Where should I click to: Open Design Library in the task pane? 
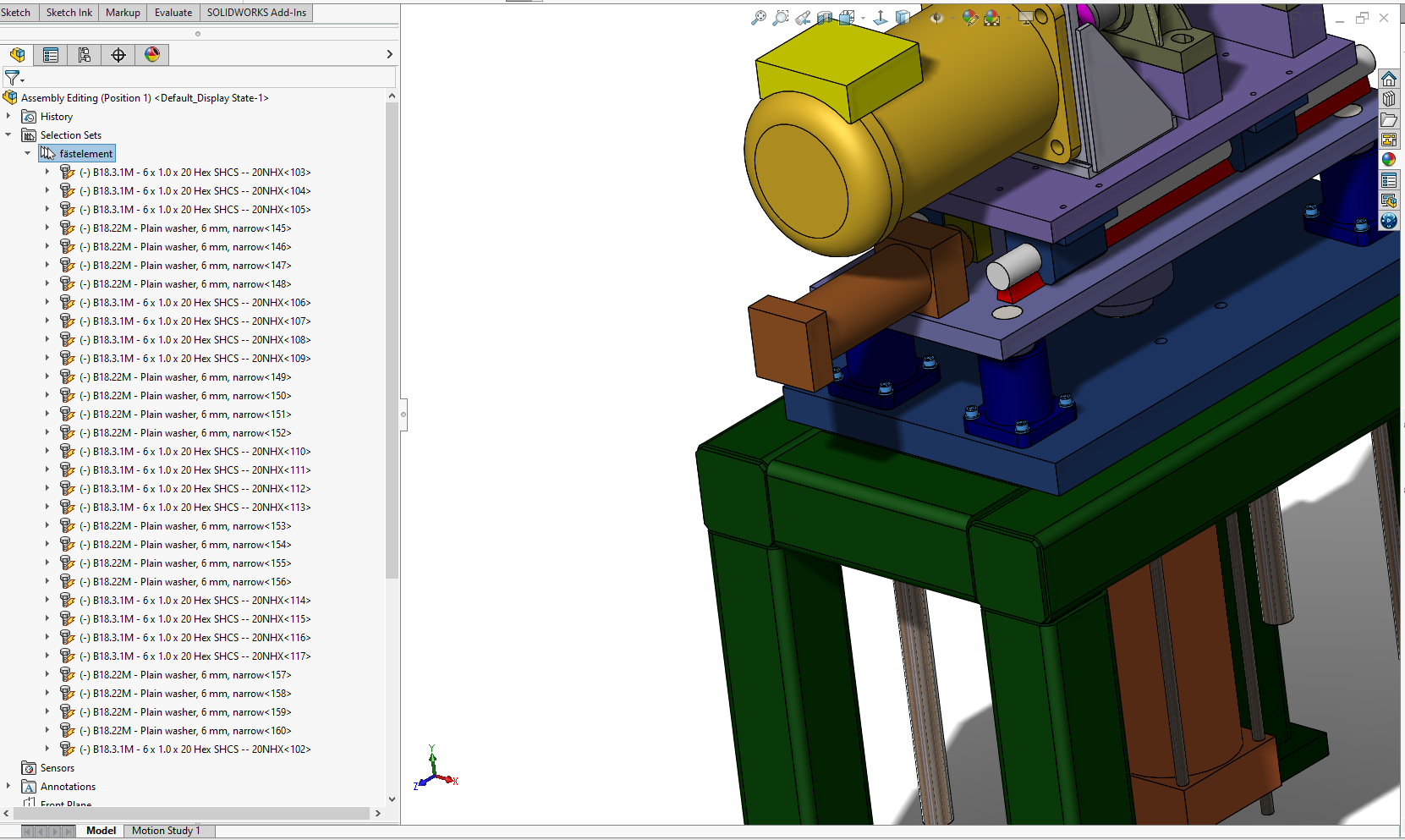pos(1389,99)
